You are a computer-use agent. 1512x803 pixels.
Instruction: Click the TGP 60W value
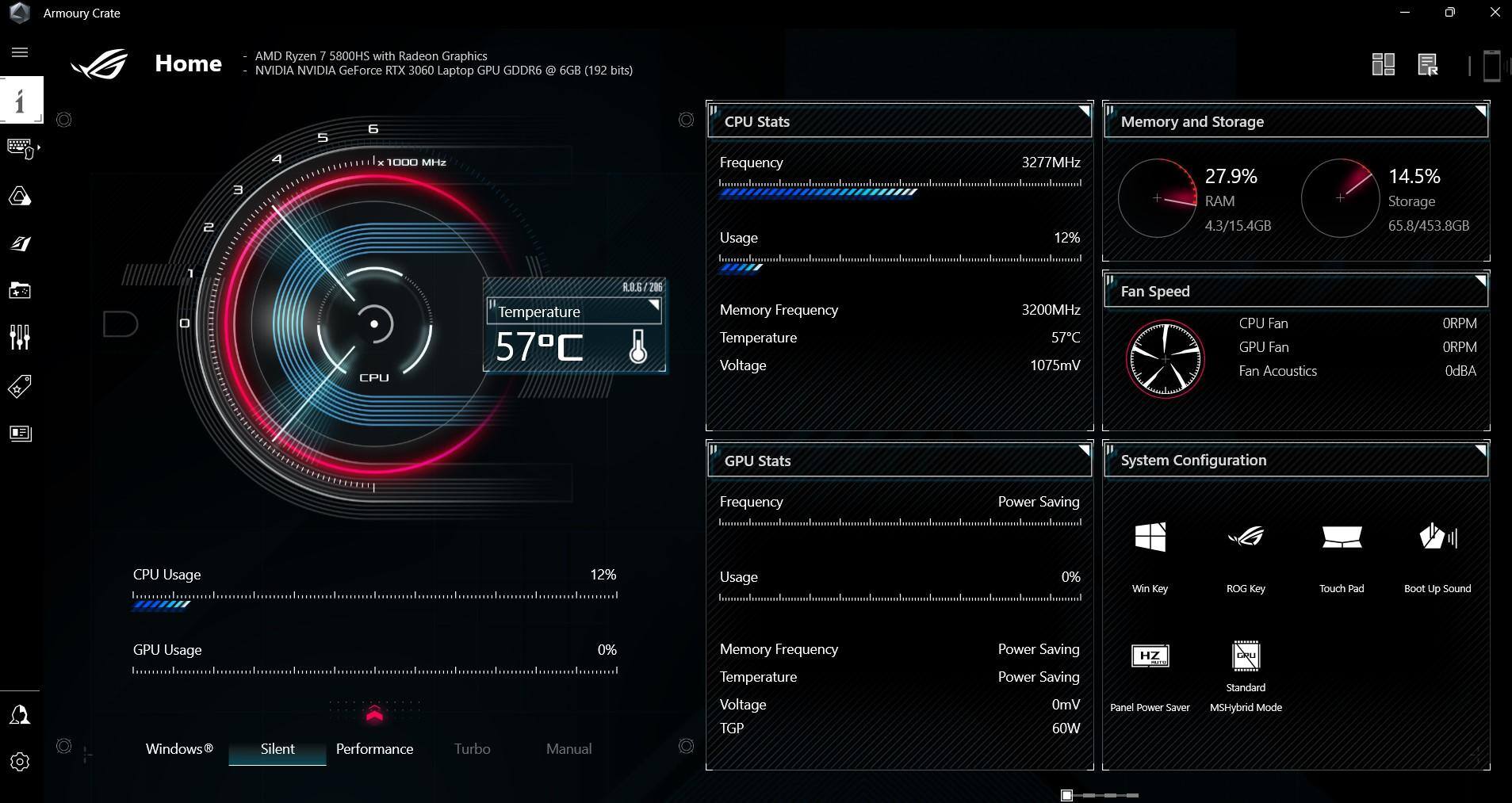pos(1066,728)
